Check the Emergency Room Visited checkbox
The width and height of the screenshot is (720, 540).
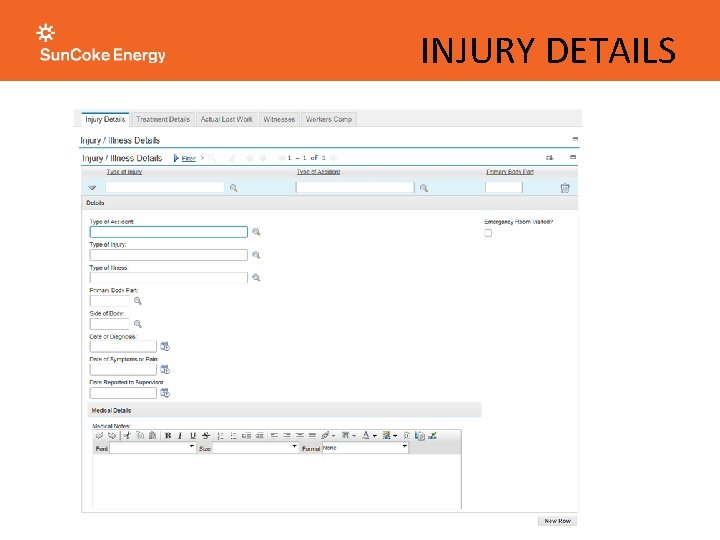[488, 233]
